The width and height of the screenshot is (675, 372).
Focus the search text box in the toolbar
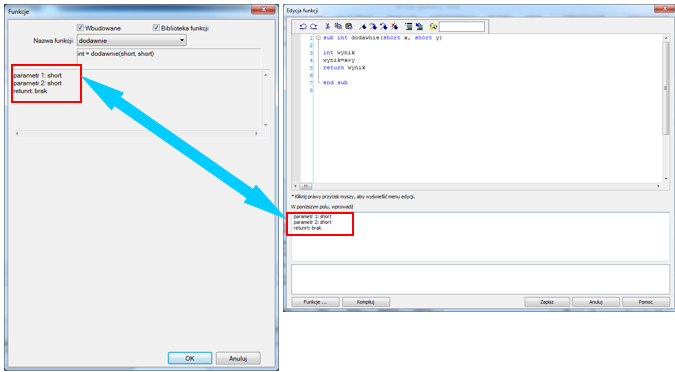461,27
